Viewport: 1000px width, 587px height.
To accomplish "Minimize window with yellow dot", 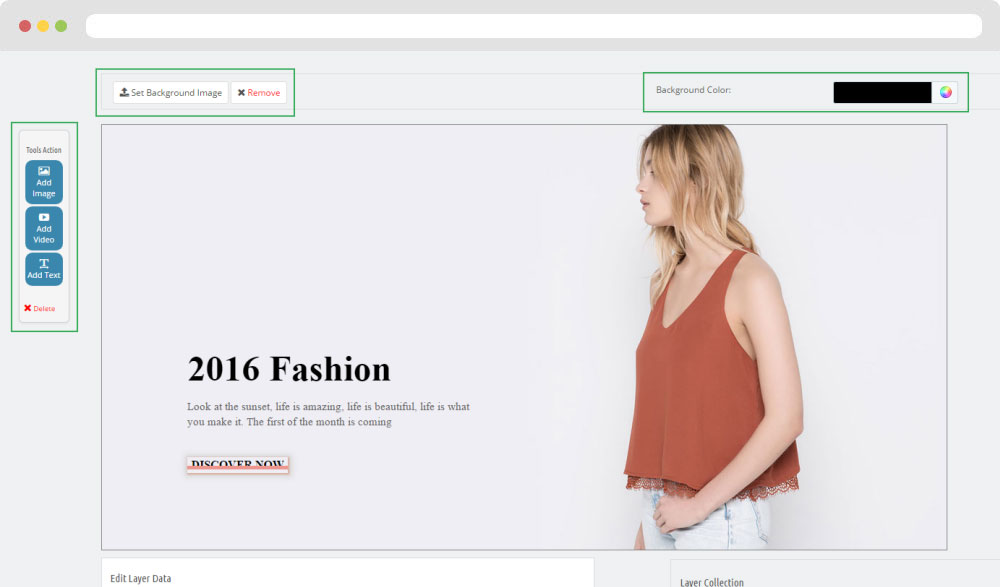I will [43, 26].
